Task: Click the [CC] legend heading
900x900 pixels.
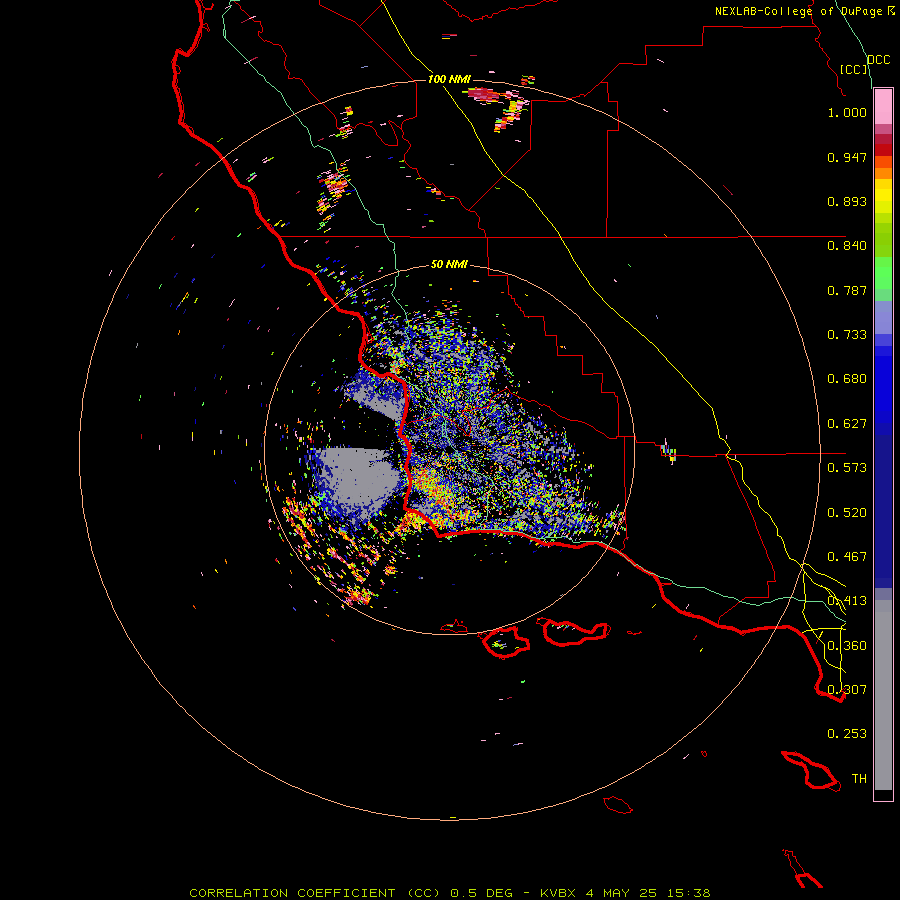Action: click(854, 69)
